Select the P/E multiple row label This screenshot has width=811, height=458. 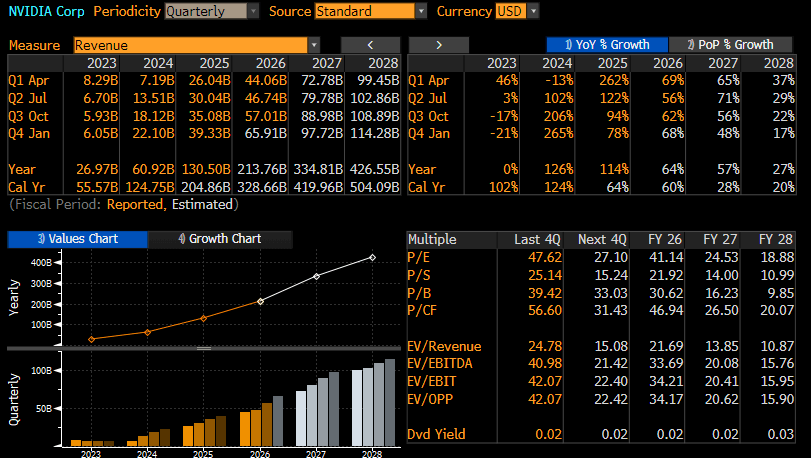419,257
